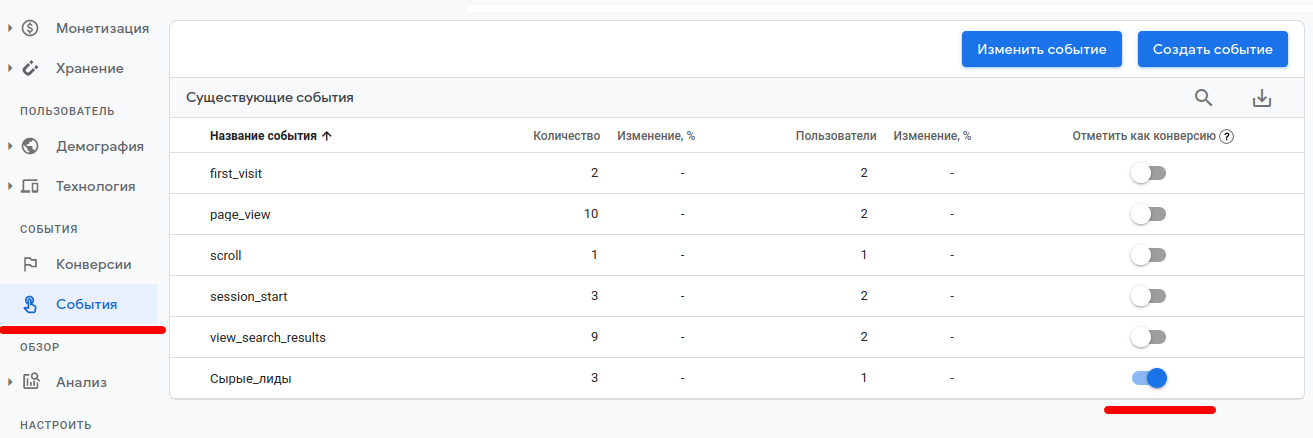Open the События menu item
This screenshot has width=1313, height=438.
click(x=86, y=304)
